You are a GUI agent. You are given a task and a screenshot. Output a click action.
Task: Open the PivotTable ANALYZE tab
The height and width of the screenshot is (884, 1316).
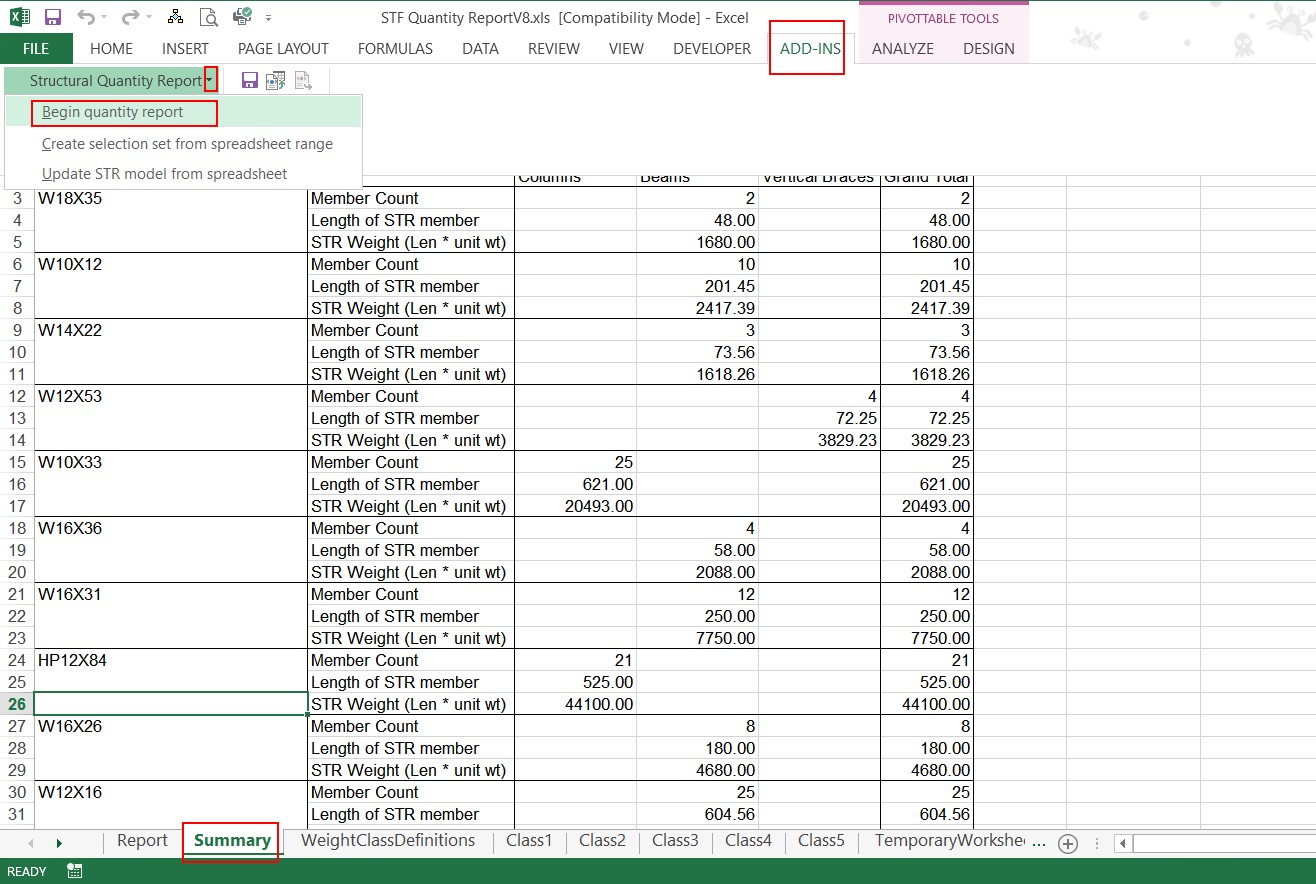903,48
